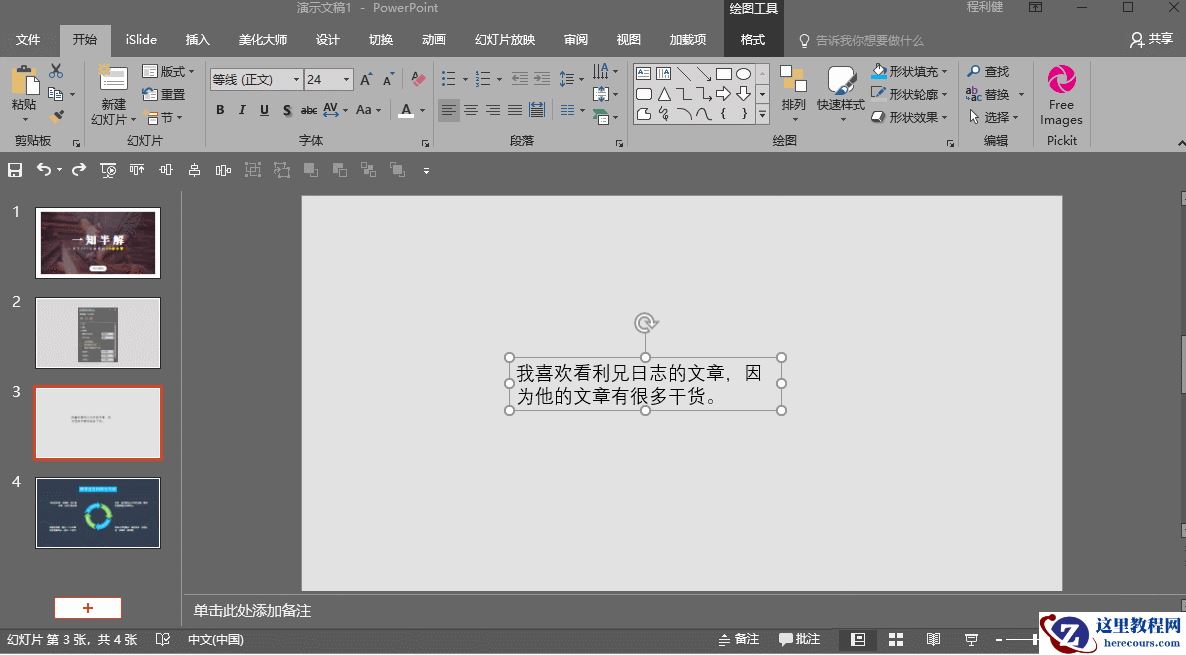Toggle Bold formatting
Screen dimensions: 1186x655
click(x=220, y=110)
